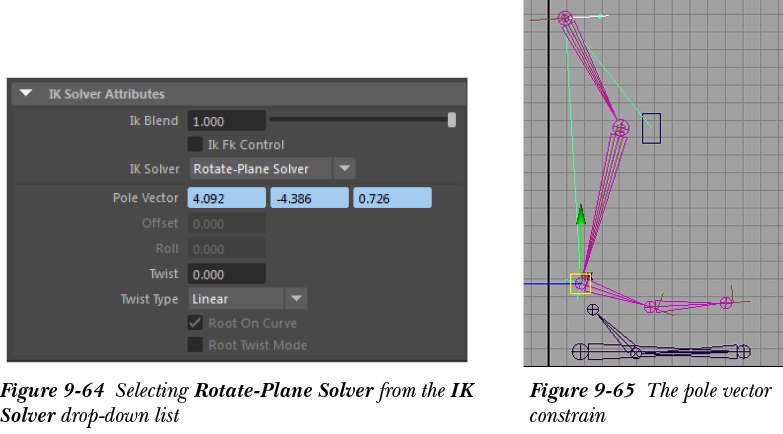
Task: Select the toe joint at foot tip
Action: [x=726, y=302]
